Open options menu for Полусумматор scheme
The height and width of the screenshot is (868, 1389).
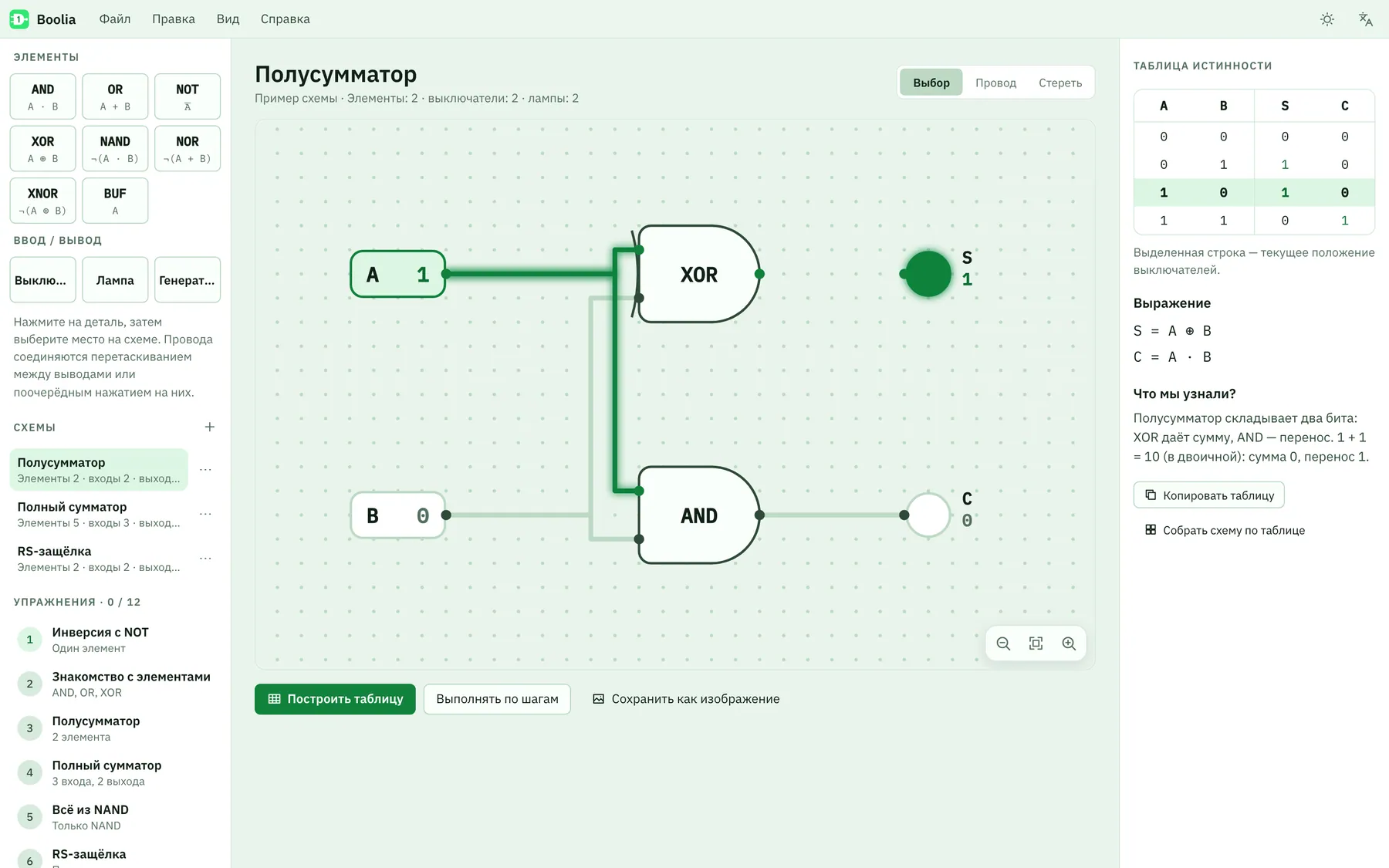(205, 469)
